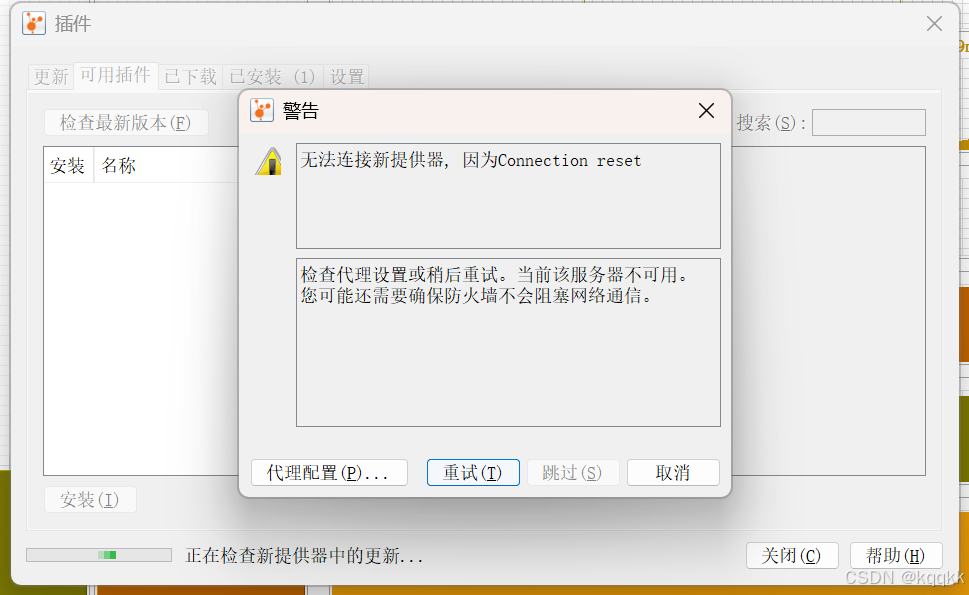Click 检查最新版本(F) button
This screenshot has width=969, height=595.
click(126, 122)
